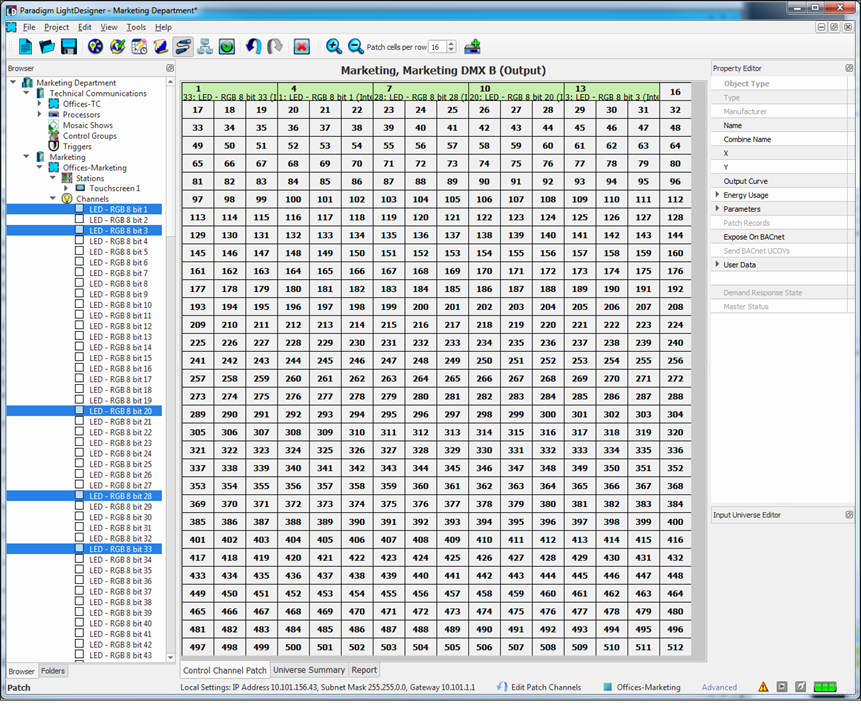The width and height of the screenshot is (861, 706).
Task: Click the Undo arrow icon
Action: click(253, 47)
